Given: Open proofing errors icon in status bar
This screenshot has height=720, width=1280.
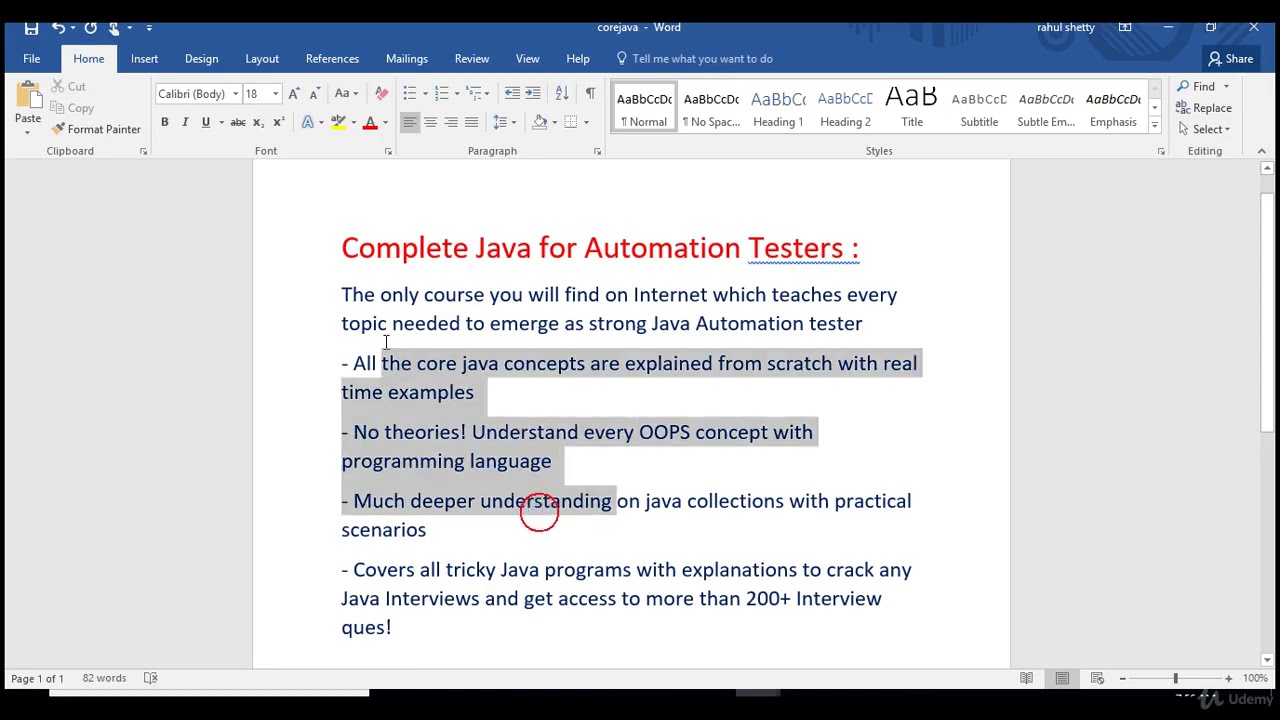Looking at the screenshot, I should pyautogui.click(x=150, y=678).
